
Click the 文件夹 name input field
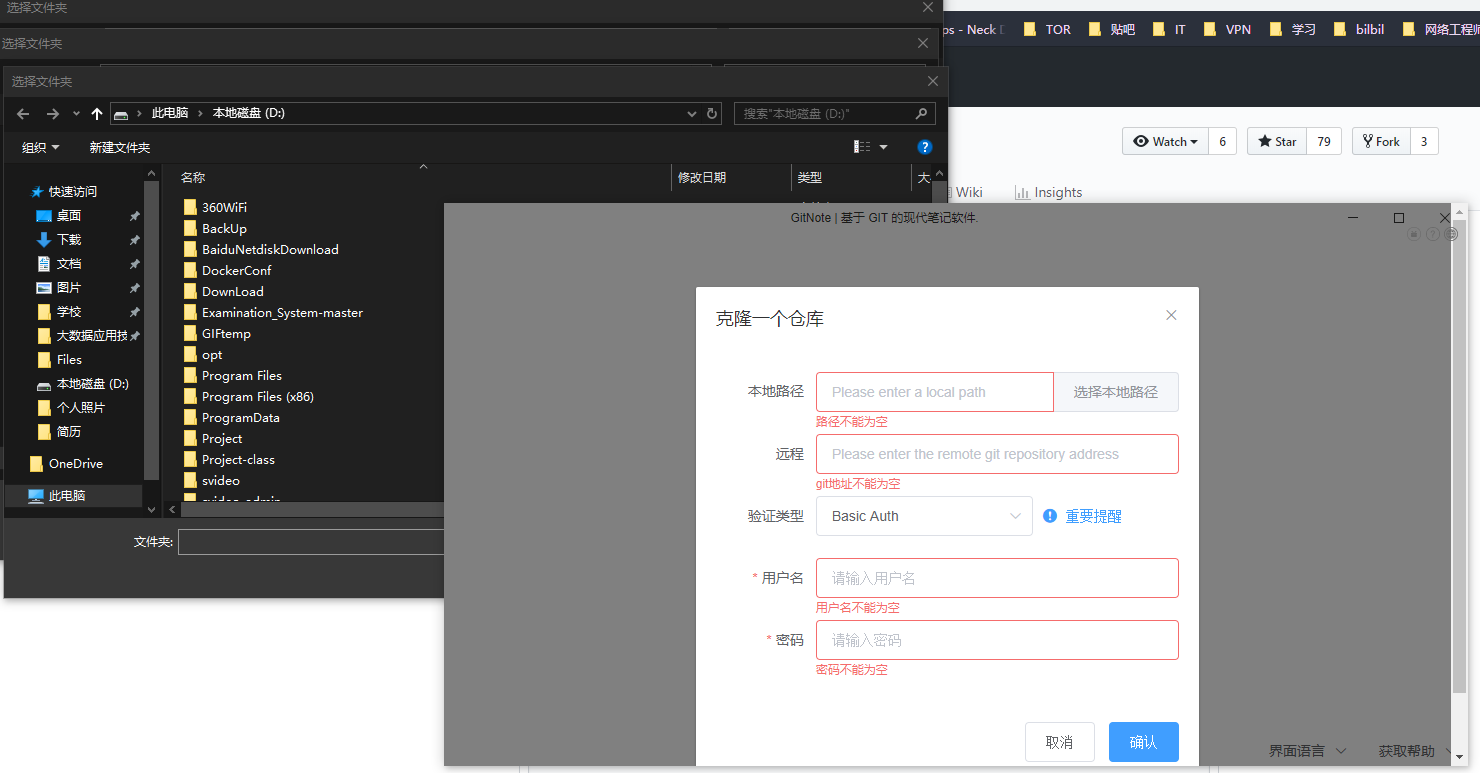[311, 542]
